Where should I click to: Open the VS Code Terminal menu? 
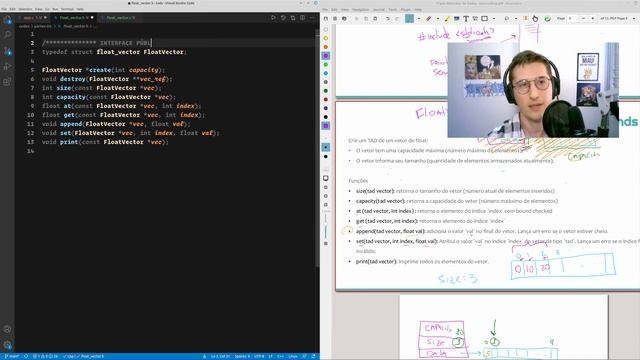pos(67,9)
